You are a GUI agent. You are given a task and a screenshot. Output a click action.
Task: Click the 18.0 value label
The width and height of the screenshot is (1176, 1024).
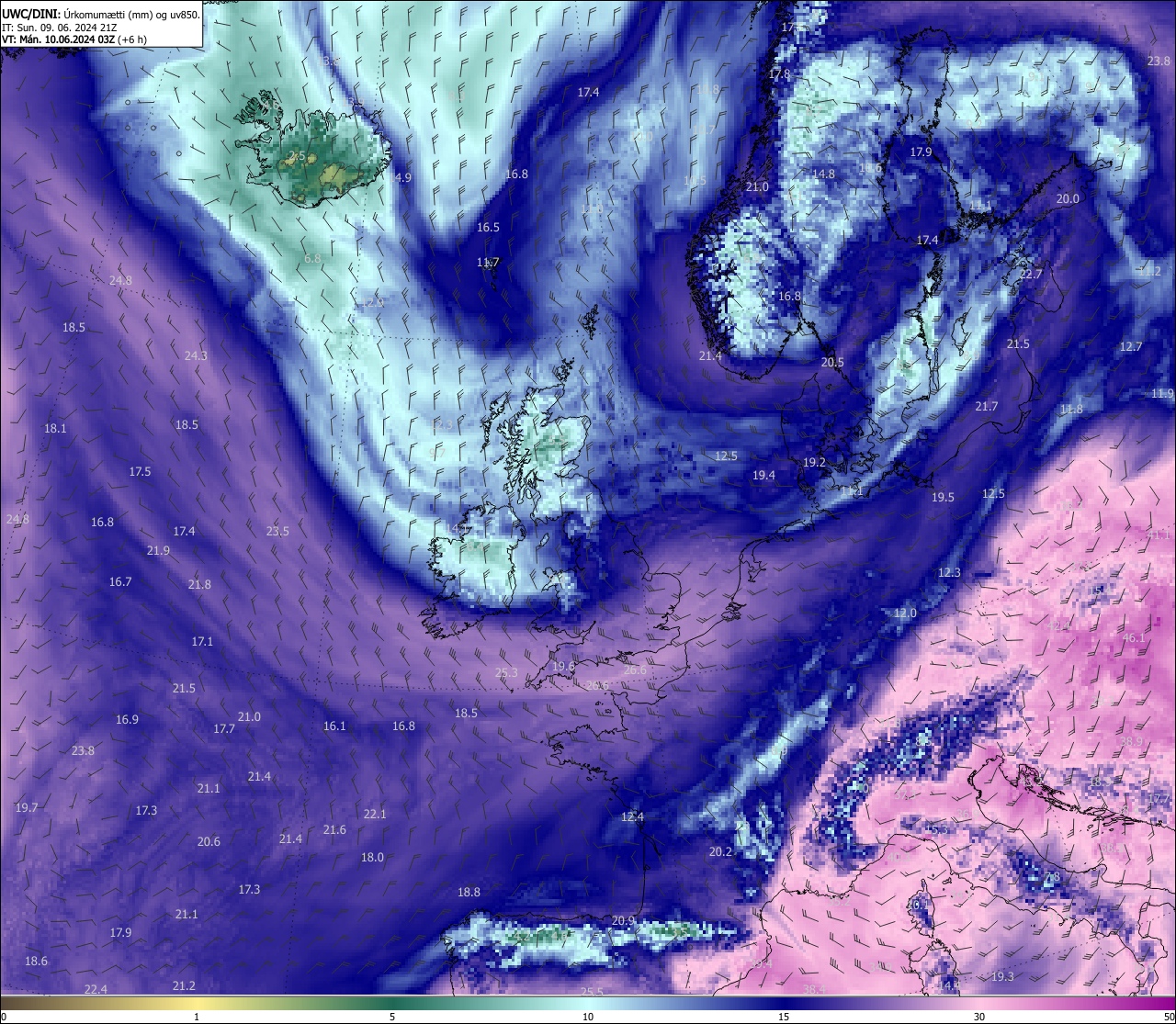coord(372,857)
